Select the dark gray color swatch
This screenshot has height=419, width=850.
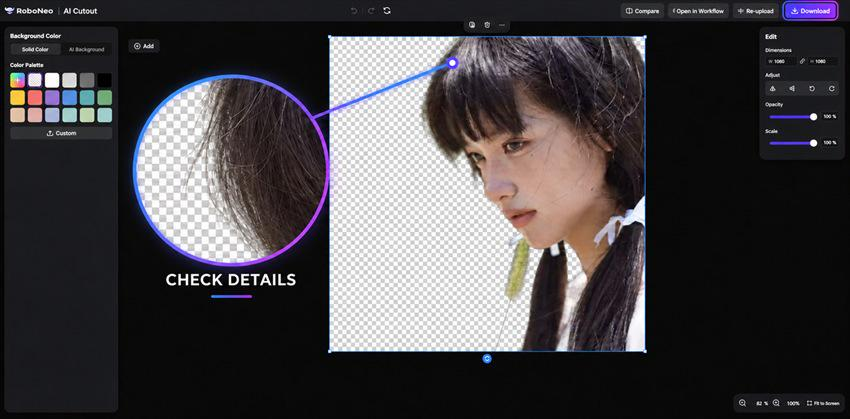(87, 80)
